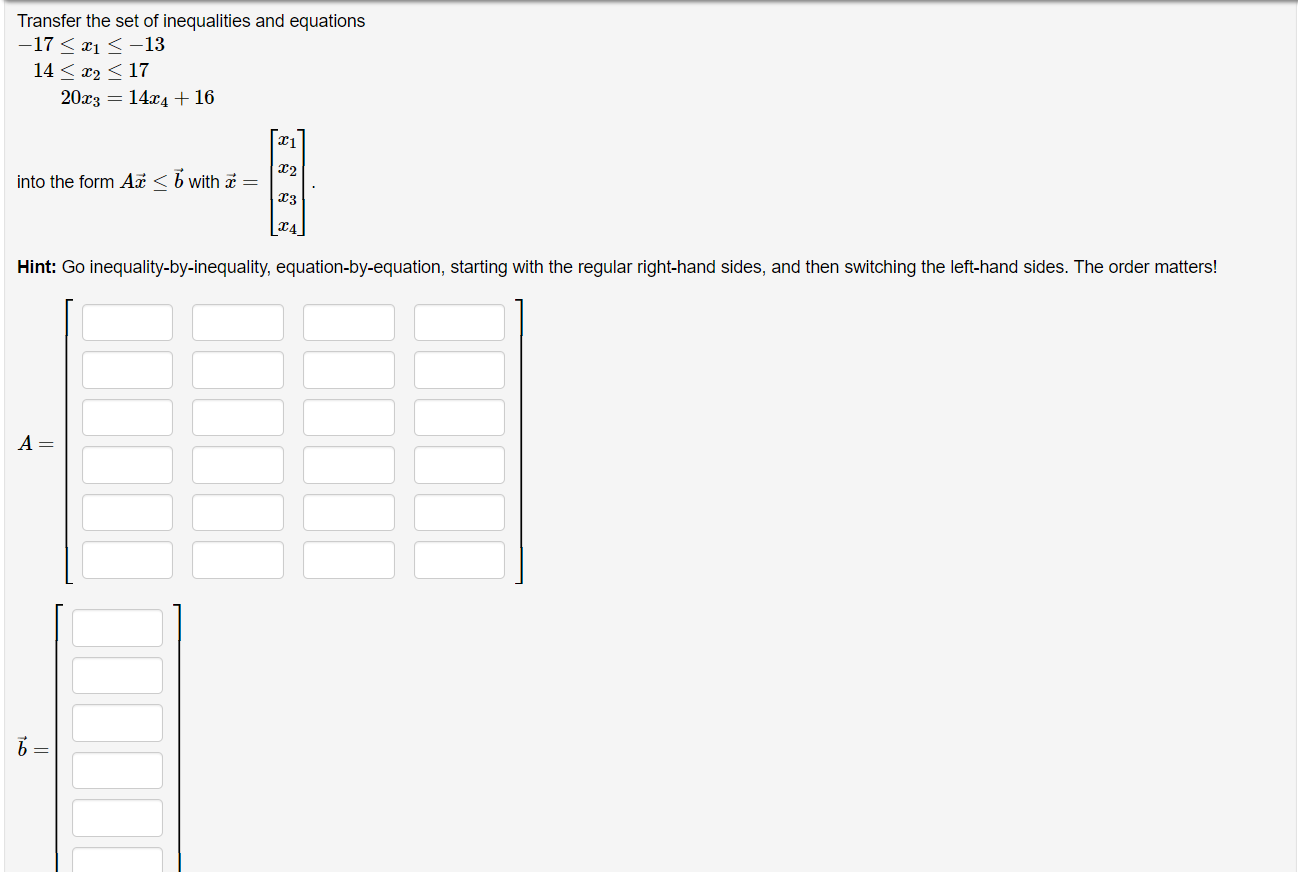This screenshot has width=1298, height=872.
Task: Select the third entry of vector b
Action: [117, 722]
